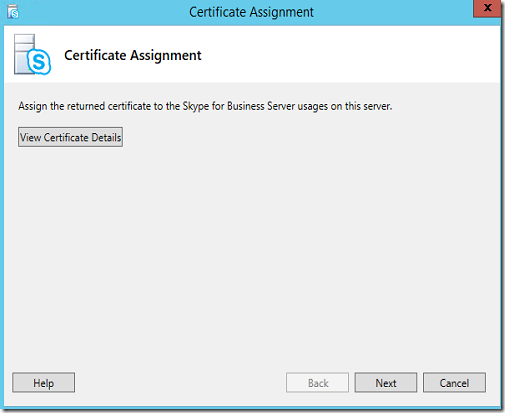Image resolution: width=505 pixels, height=413 pixels.
Task: Click the Certificate Assignment title bar text
Action: (x=251, y=12)
